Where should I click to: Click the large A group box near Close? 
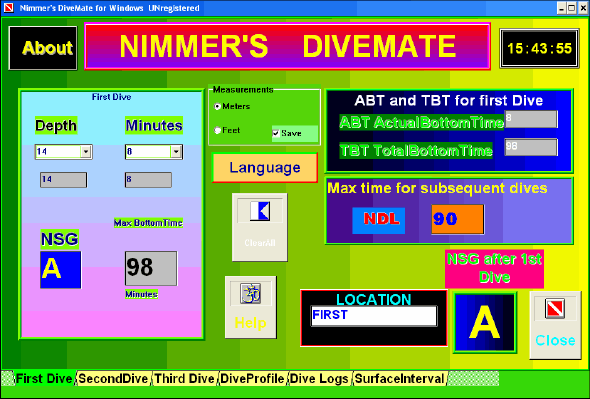pos(485,323)
